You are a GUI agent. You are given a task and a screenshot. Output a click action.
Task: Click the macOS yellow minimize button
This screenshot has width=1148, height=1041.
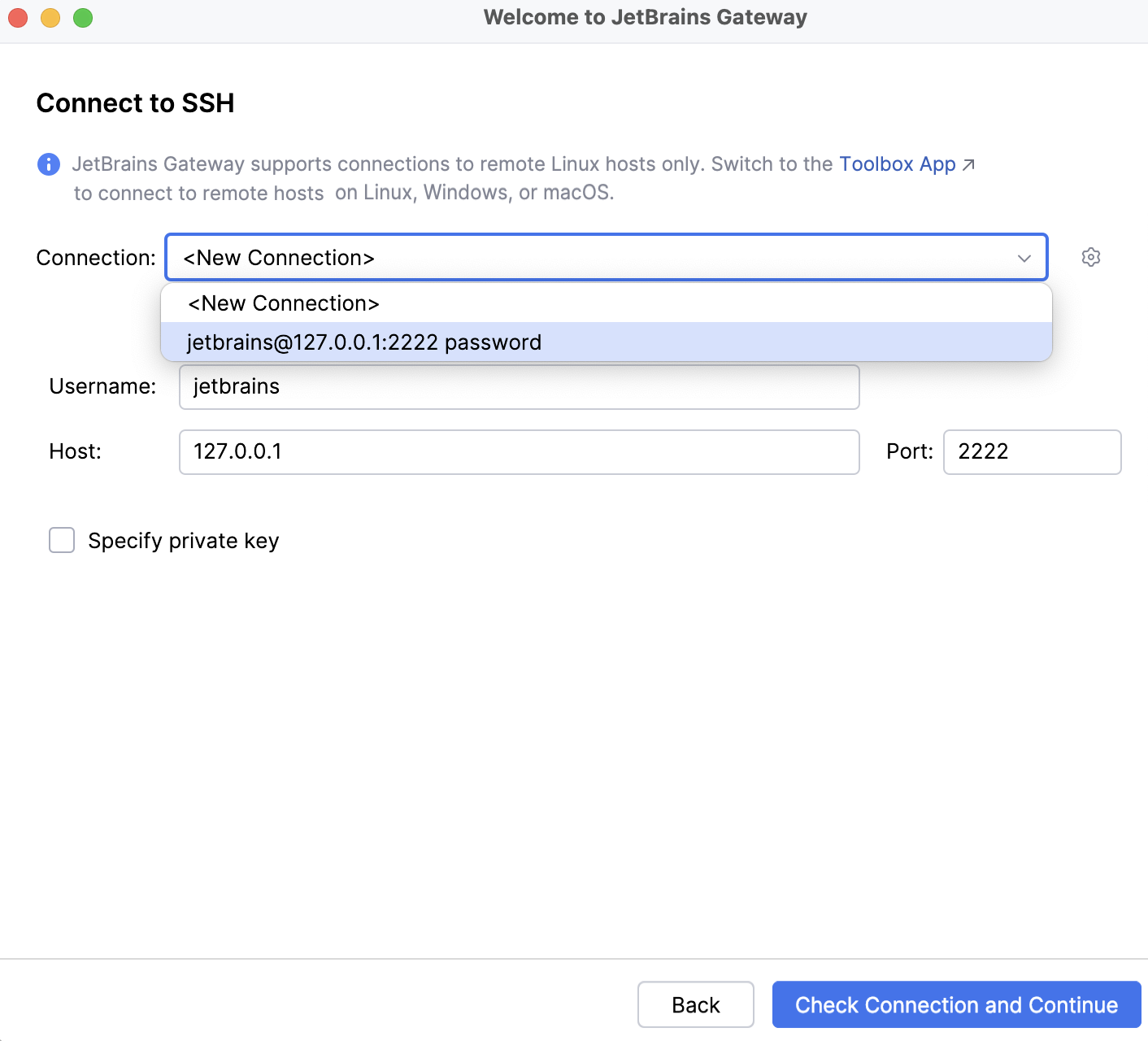coord(50,16)
